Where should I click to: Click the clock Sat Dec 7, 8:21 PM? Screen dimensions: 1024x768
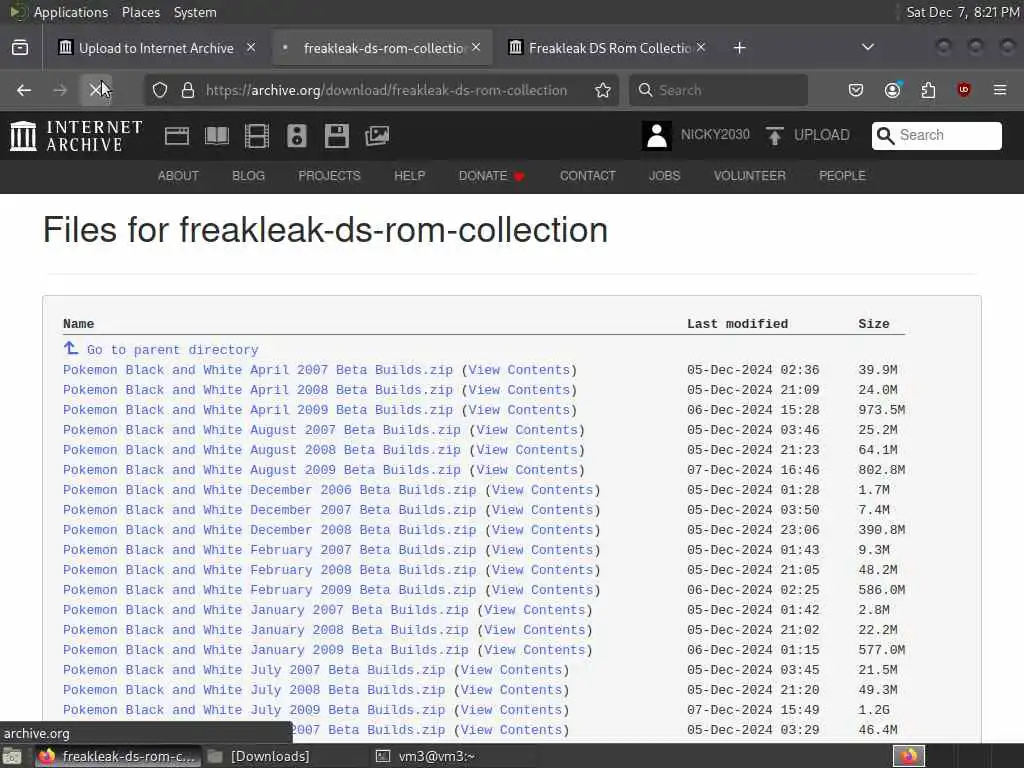[x=962, y=12]
